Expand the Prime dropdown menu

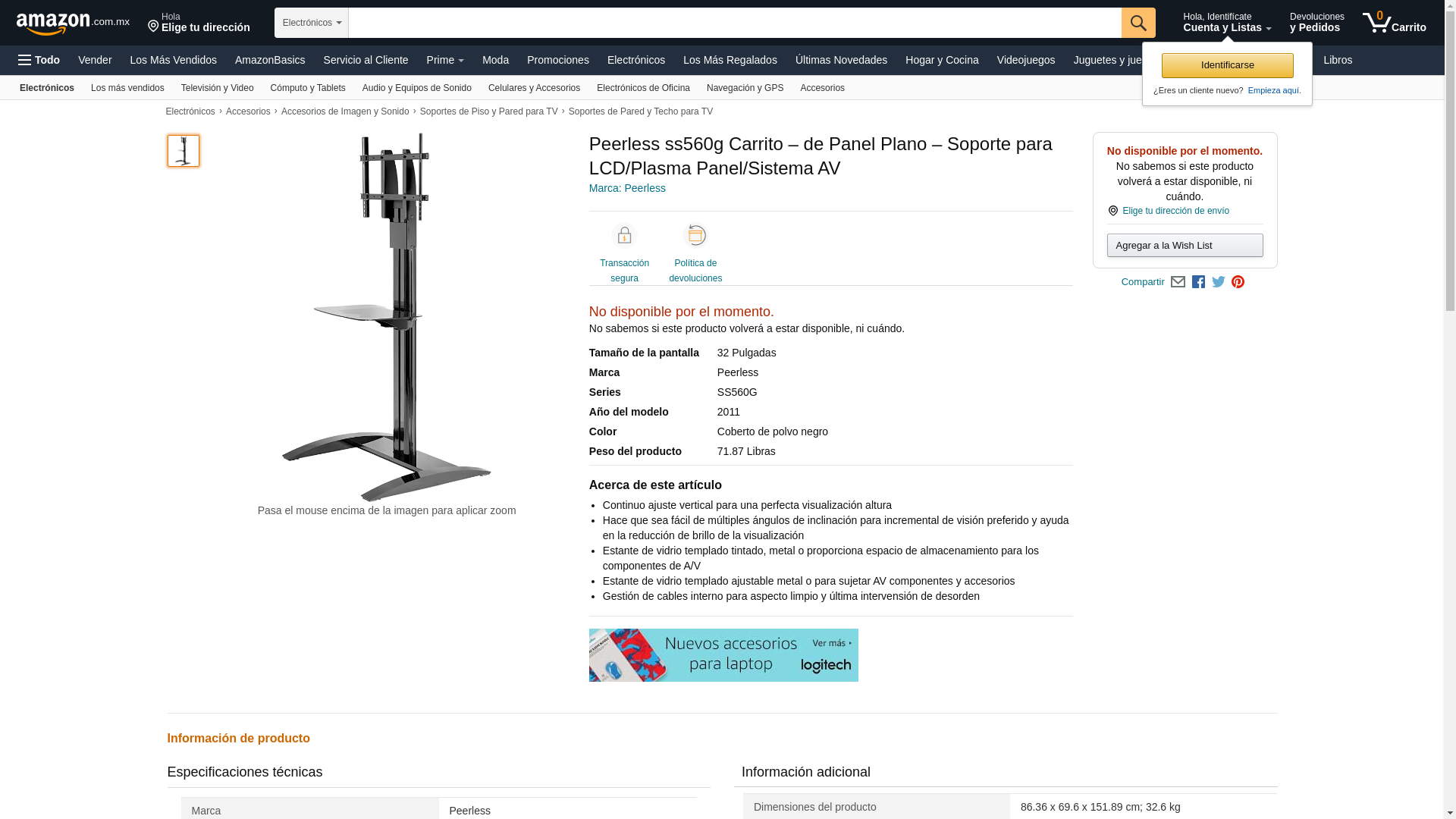tap(445, 60)
